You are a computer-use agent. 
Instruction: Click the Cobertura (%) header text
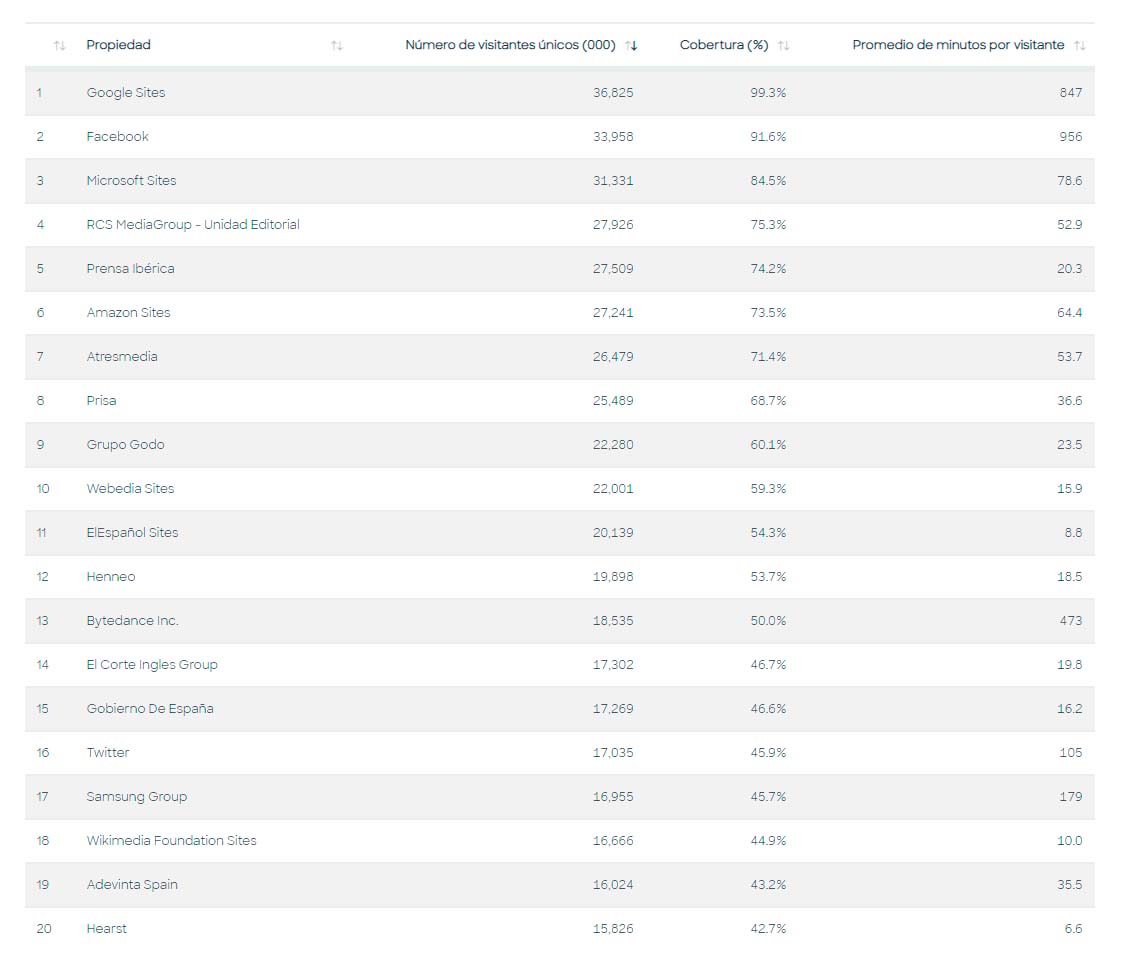724,45
